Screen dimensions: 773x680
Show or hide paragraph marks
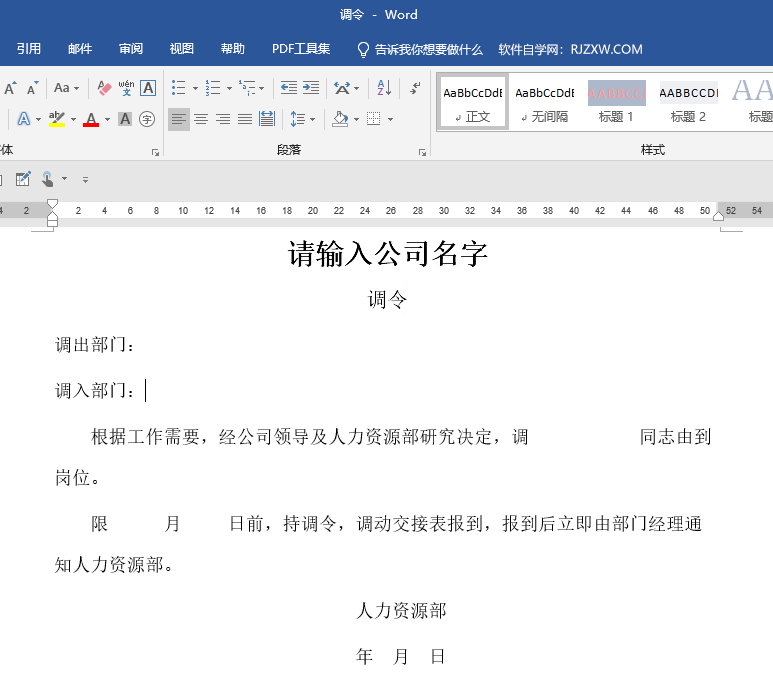[x=416, y=88]
